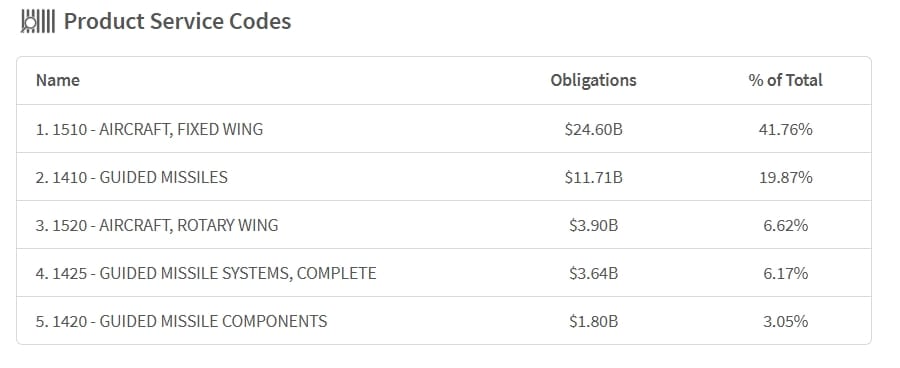Open 1510 - Aircraft, Fixed Wing row
Image resolution: width=900 pixels, height=368 pixels.
click(444, 129)
